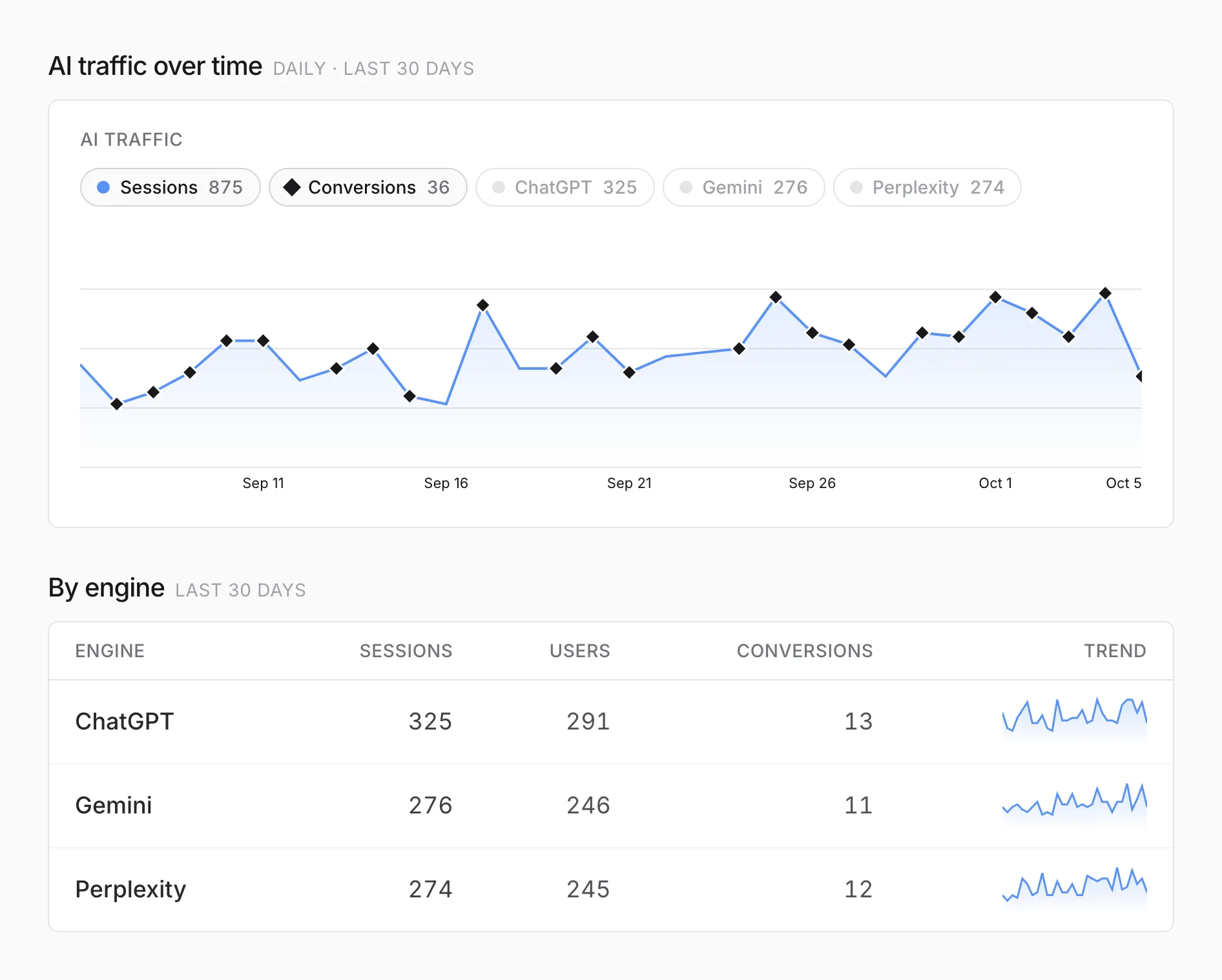
Task: Click the black diamond in the Conversions pill
Action: pyautogui.click(x=292, y=187)
